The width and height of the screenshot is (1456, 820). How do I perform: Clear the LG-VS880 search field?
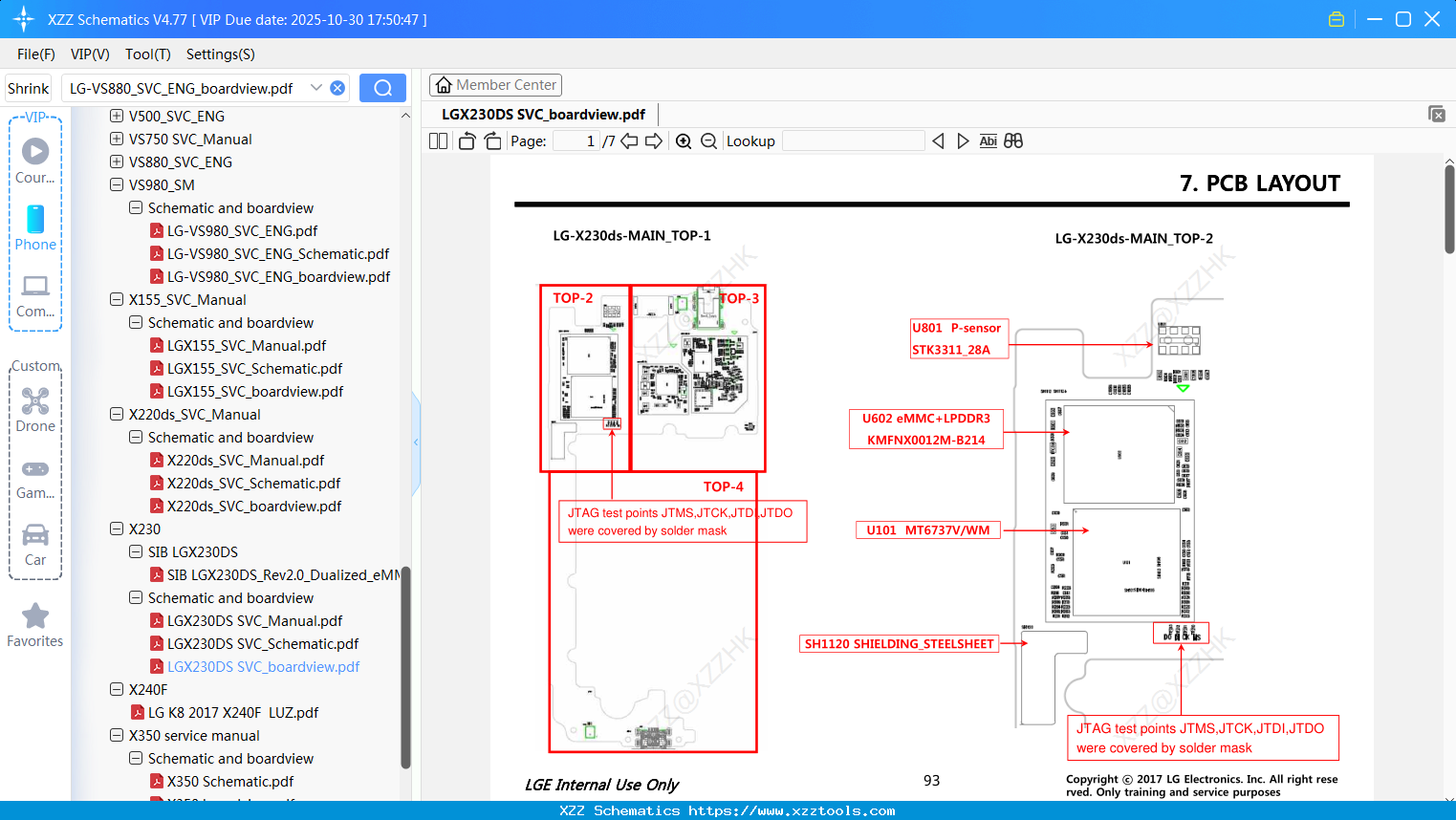[x=337, y=87]
